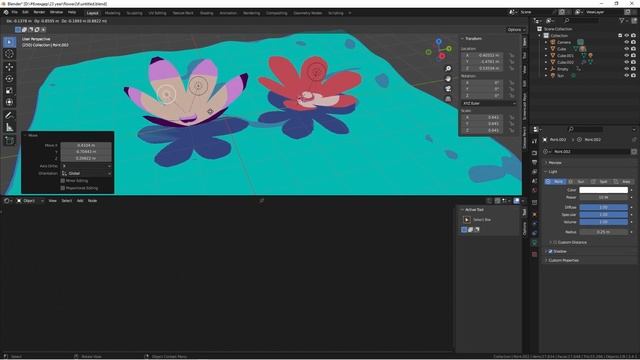
Task: Toggle the Custom Distance checkbox
Action: point(555,242)
